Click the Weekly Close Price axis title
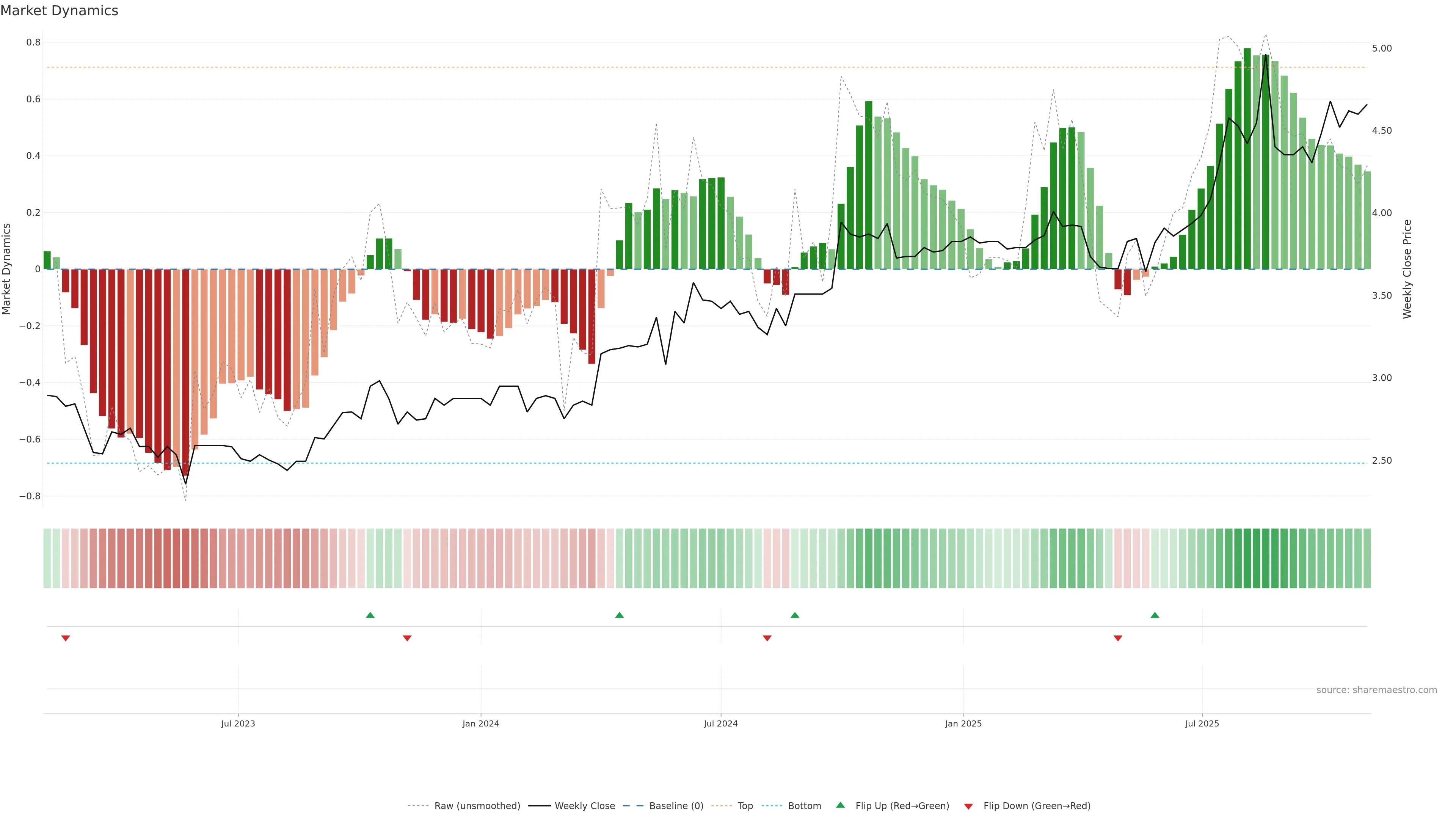 coord(1407,269)
